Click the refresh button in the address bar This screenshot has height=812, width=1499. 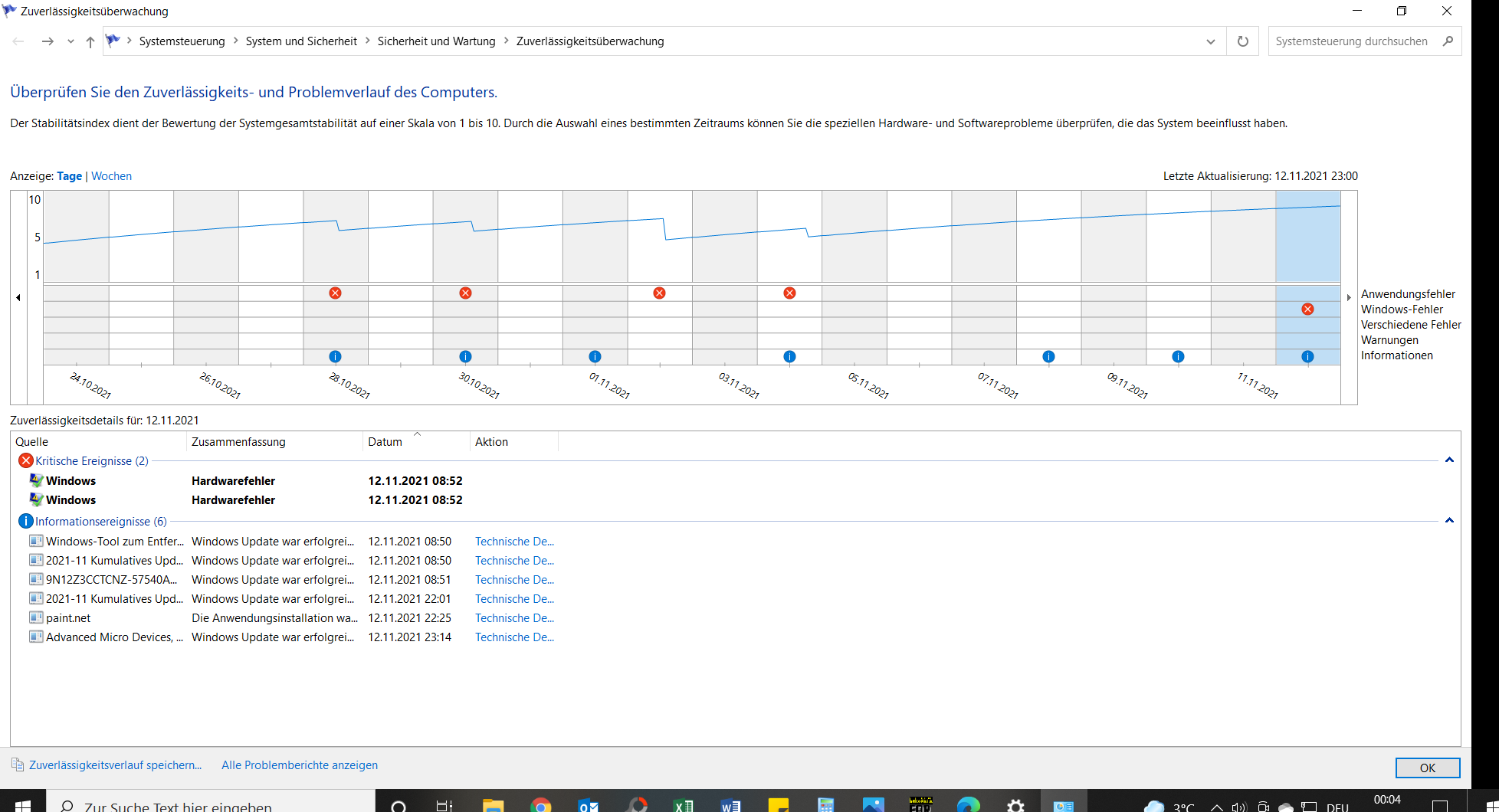[x=1242, y=41]
